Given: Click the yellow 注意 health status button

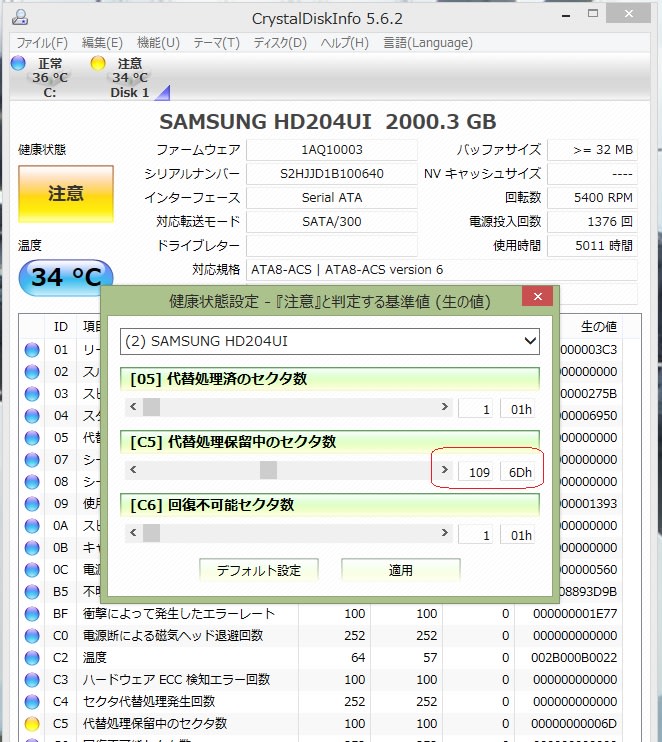Looking at the screenshot, I should tap(66, 194).
